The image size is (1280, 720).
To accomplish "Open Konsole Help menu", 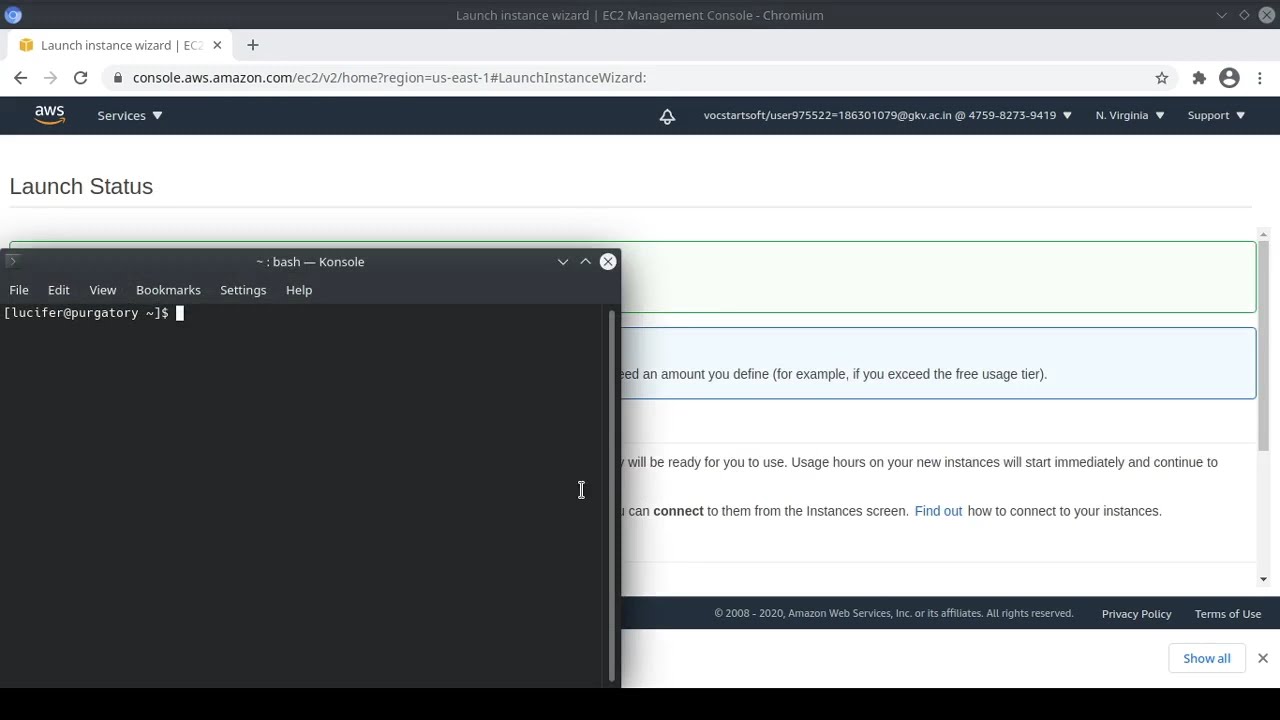I will [x=299, y=290].
